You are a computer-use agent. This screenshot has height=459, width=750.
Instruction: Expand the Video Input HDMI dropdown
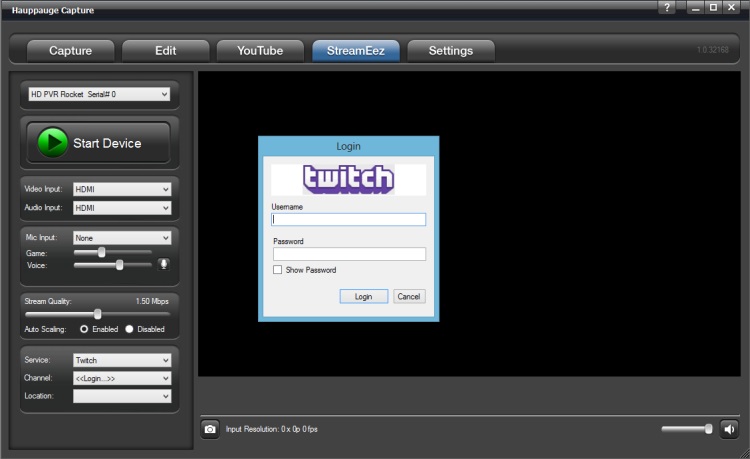click(122, 189)
